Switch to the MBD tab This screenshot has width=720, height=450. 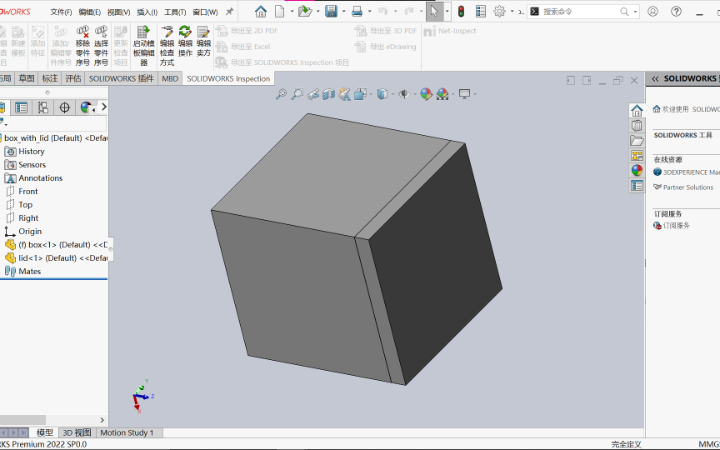[170, 79]
